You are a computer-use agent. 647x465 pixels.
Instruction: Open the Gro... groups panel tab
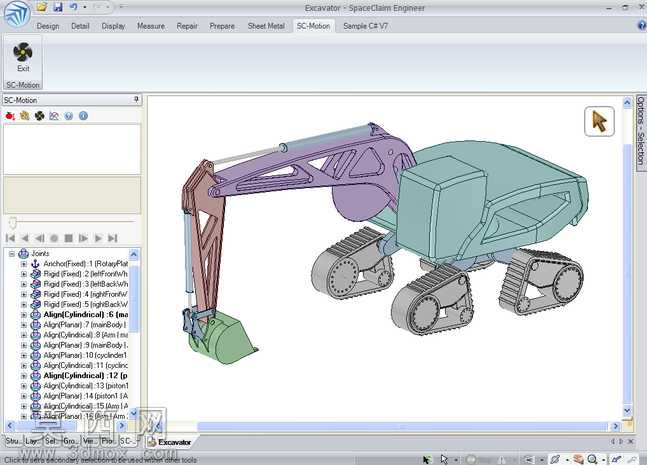[x=69, y=441]
